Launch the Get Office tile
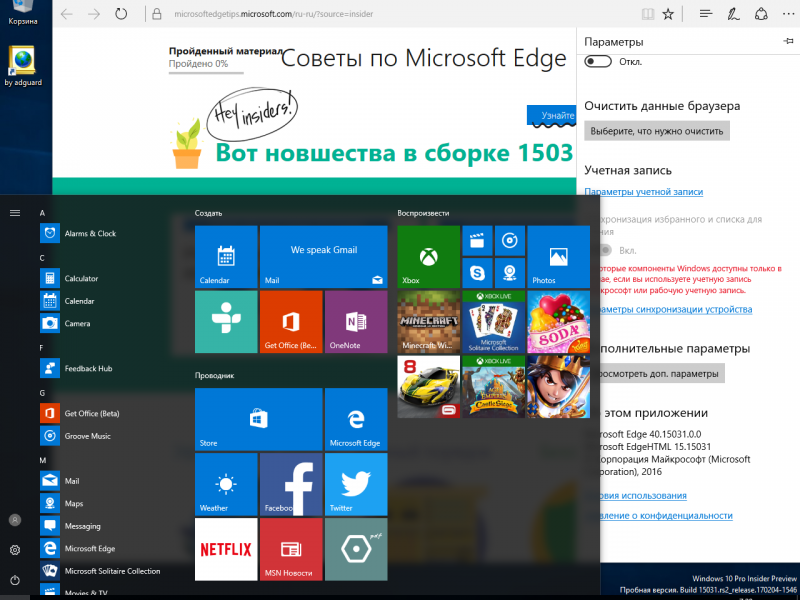800x600 pixels. click(291, 322)
